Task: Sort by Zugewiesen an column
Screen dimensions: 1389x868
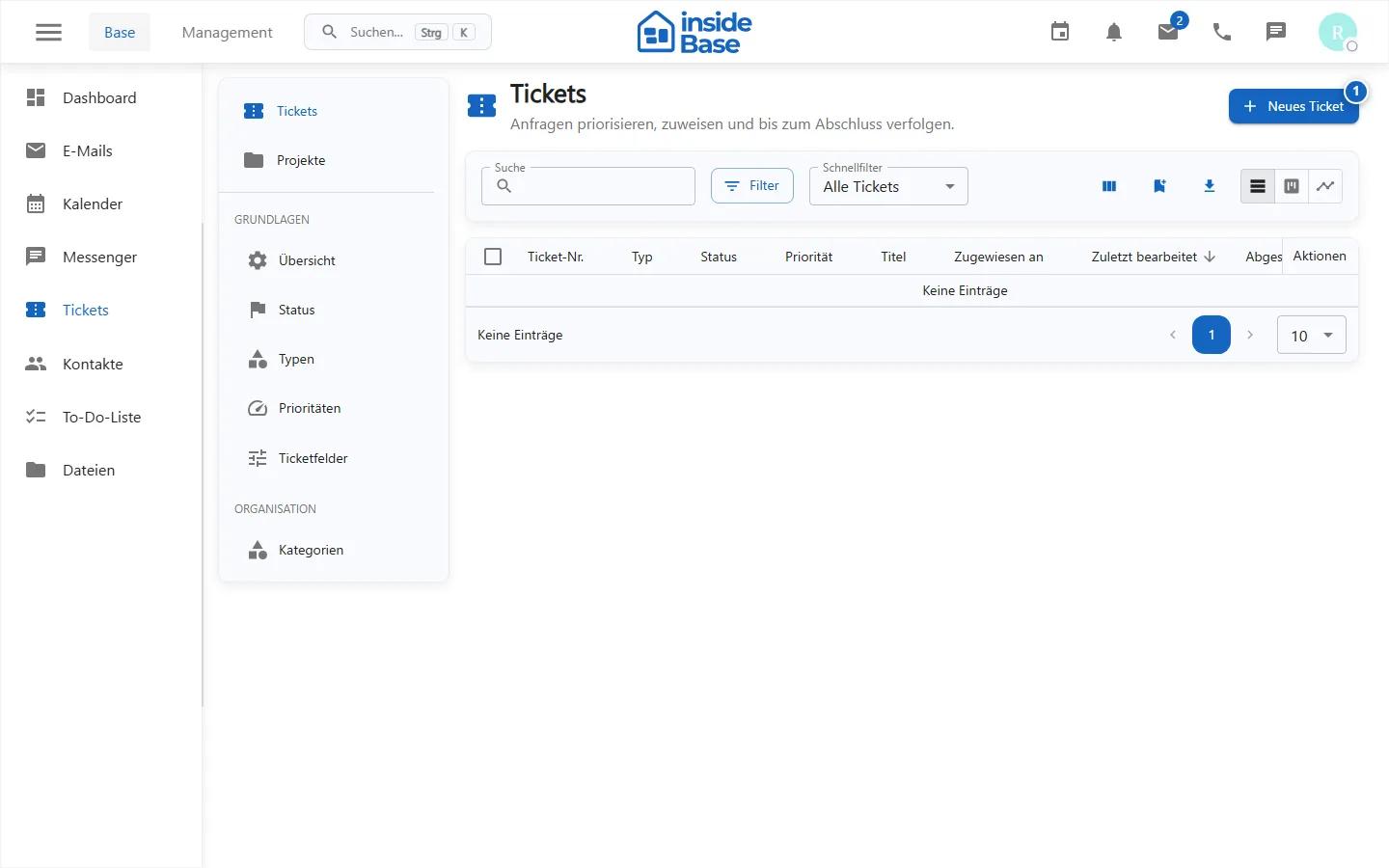Action: 998,257
